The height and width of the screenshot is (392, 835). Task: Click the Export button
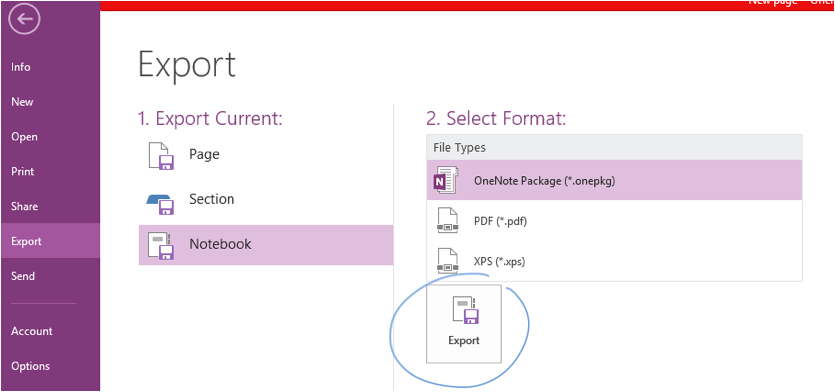pyautogui.click(x=464, y=324)
